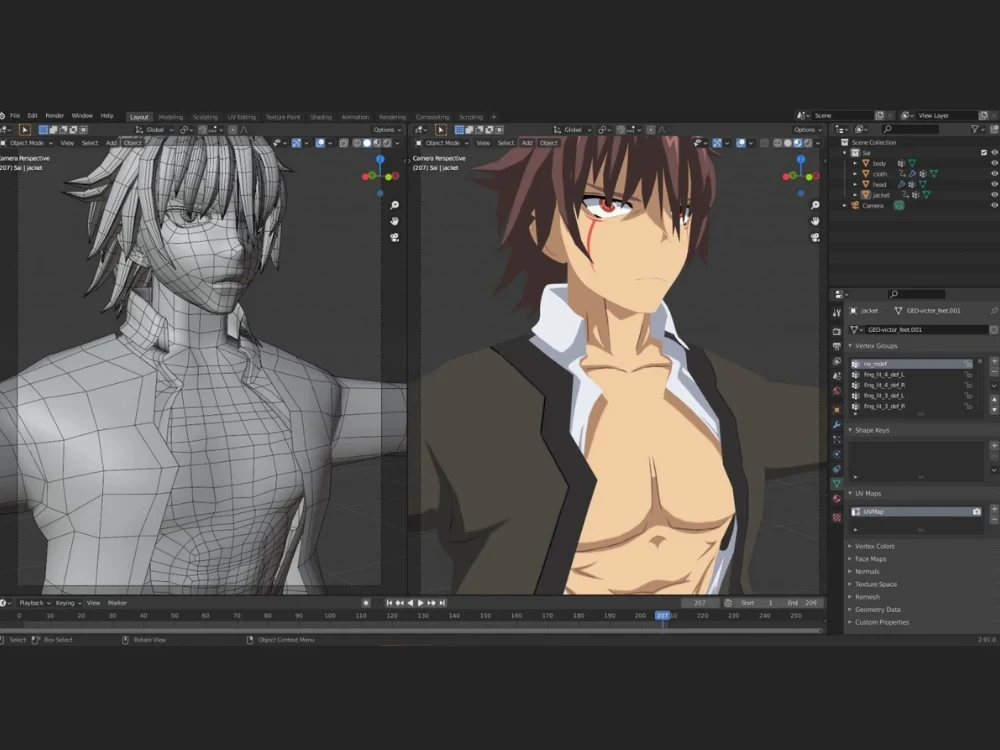Open the World properties tab (red globe)
The width and height of the screenshot is (1000, 750).
[x=837, y=390]
